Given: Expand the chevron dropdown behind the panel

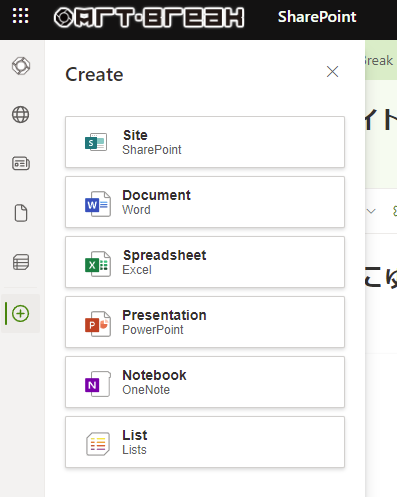Looking at the screenshot, I should tap(371, 211).
